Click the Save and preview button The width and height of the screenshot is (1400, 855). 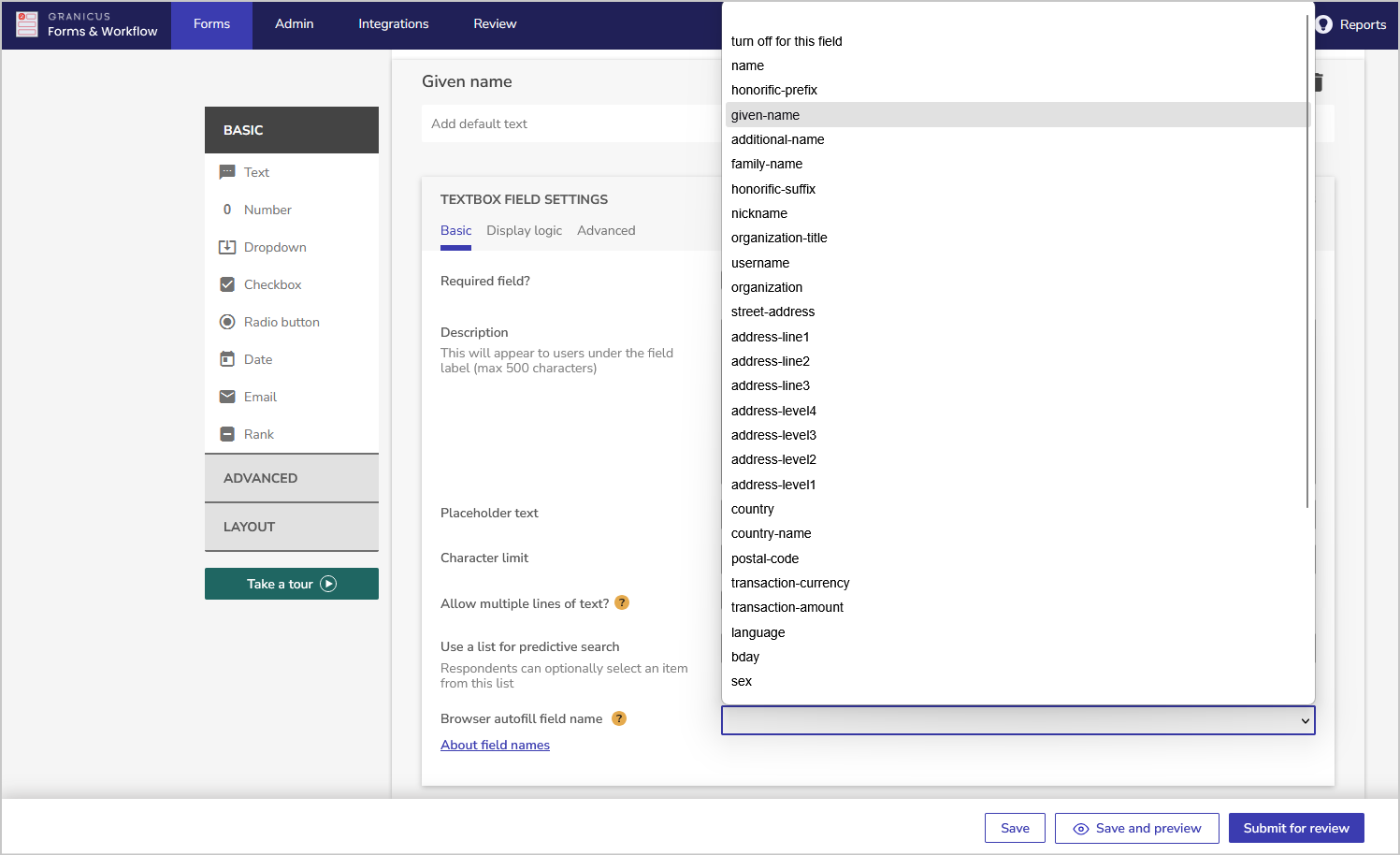click(x=1136, y=828)
